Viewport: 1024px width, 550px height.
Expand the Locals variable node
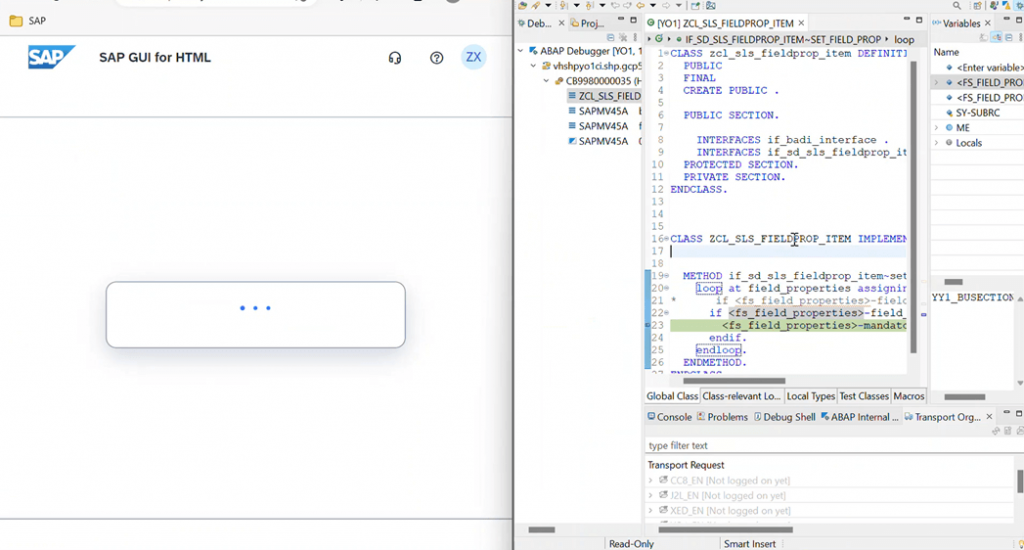coord(936,143)
